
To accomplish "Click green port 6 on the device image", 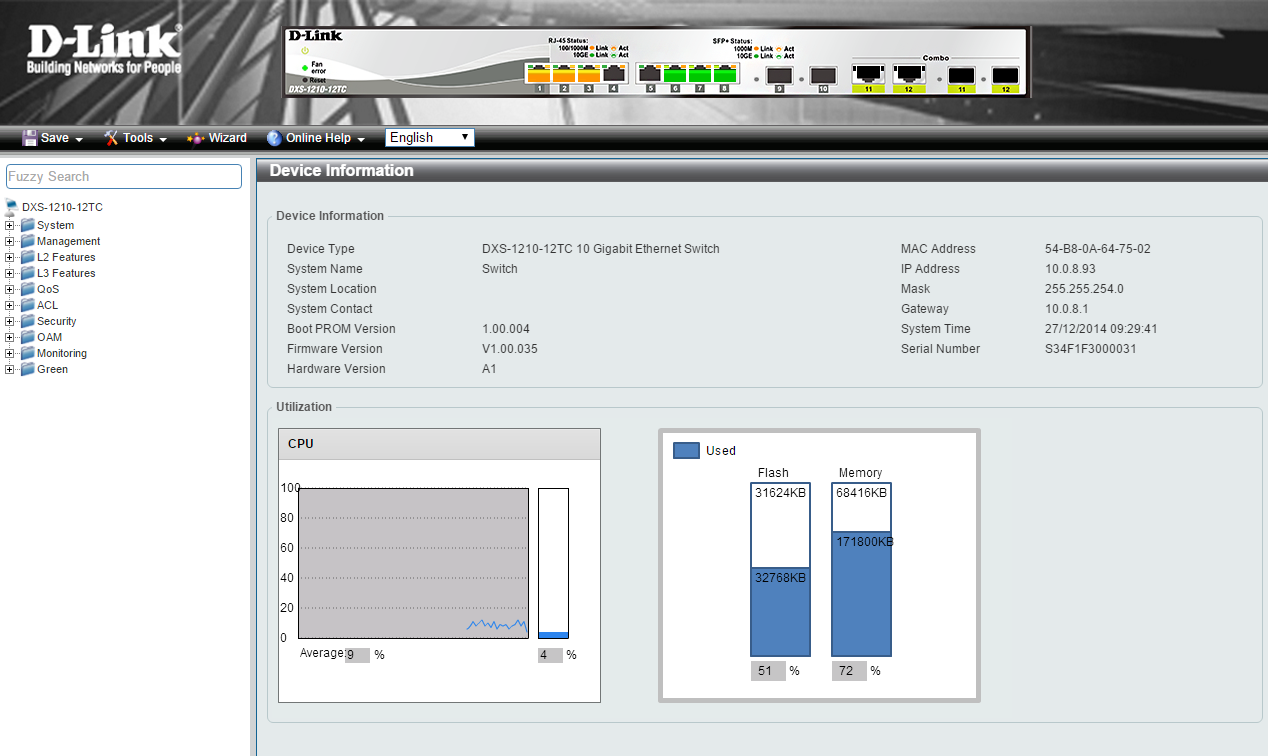I will coord(675,73).
